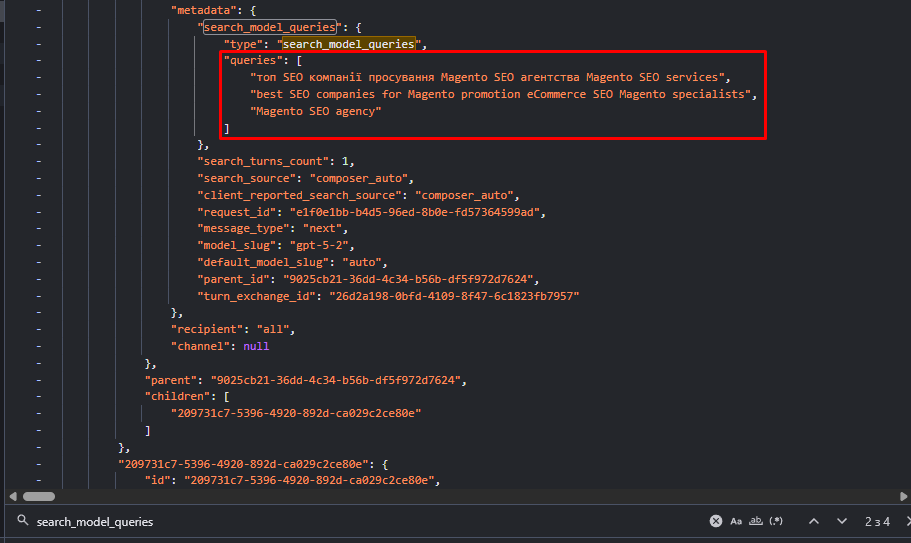Click the request_id value string
The image size is (911, 543).
click(x=415, y=213)
